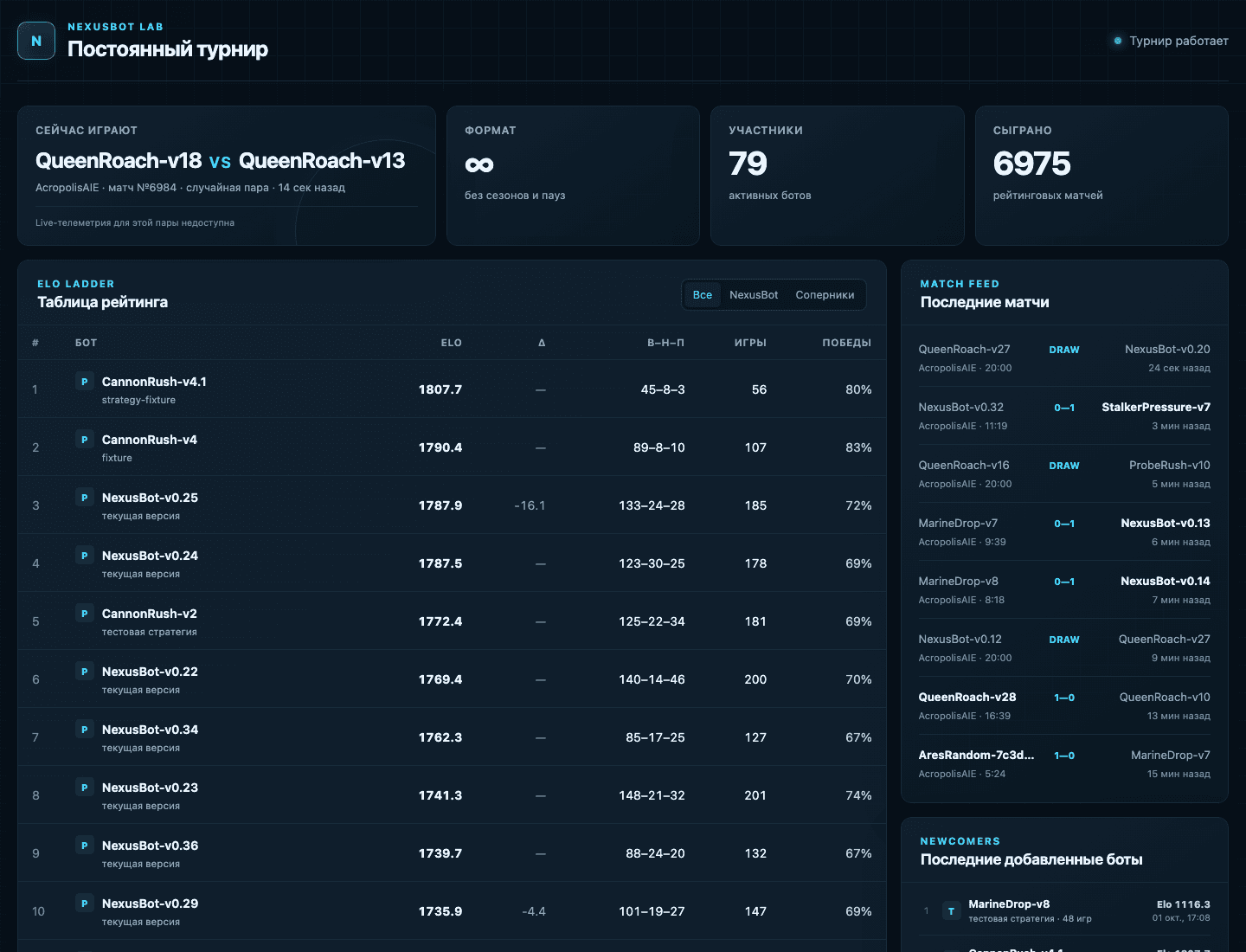Click the 6975 played matches count

(1031, 164)
